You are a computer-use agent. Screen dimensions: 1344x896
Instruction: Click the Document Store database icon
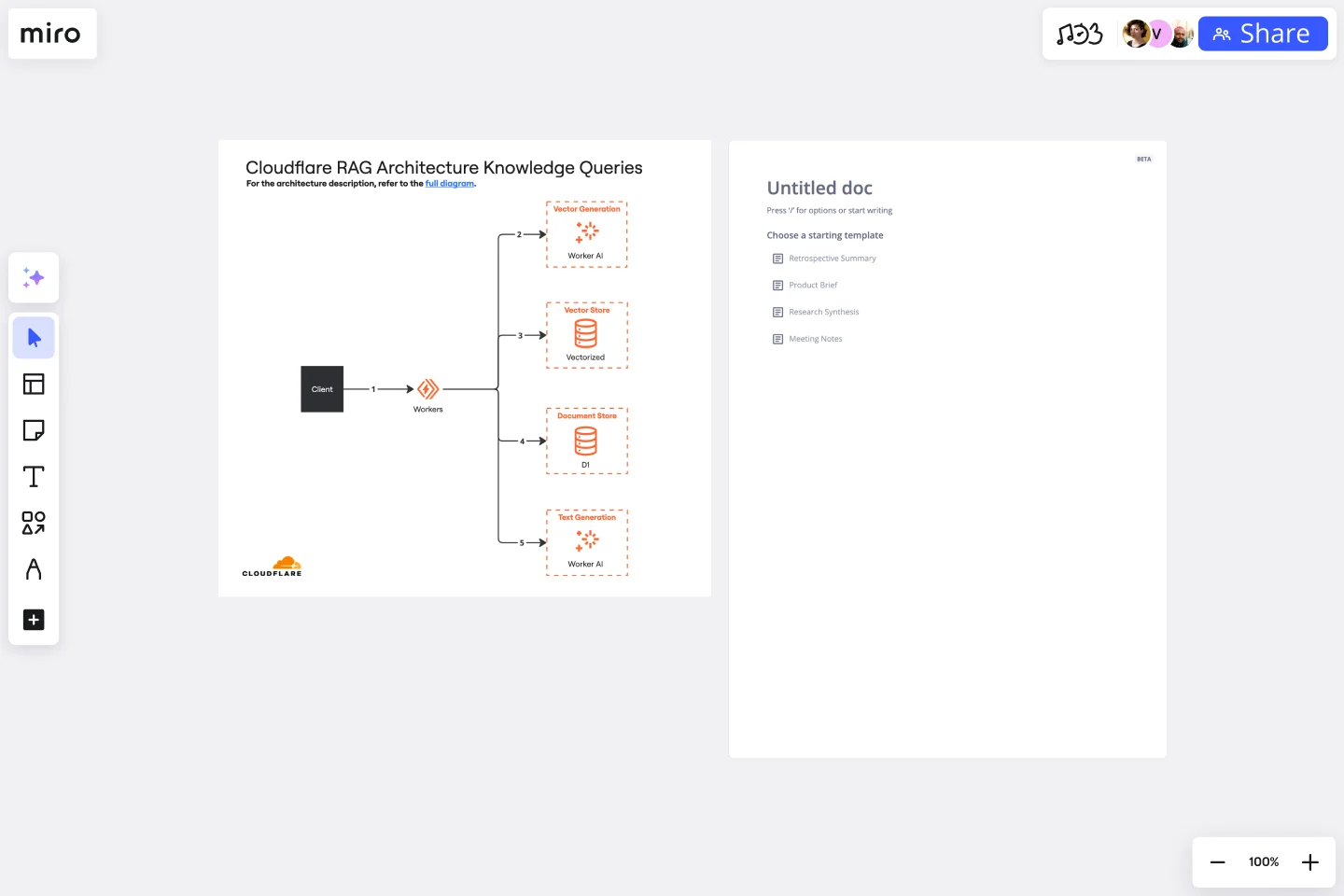[x=586, y=441]
